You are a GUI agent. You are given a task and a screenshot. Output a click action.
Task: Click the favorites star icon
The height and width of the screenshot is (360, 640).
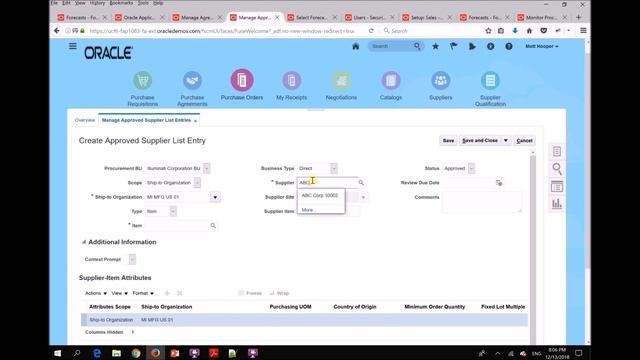coord(436,47)
